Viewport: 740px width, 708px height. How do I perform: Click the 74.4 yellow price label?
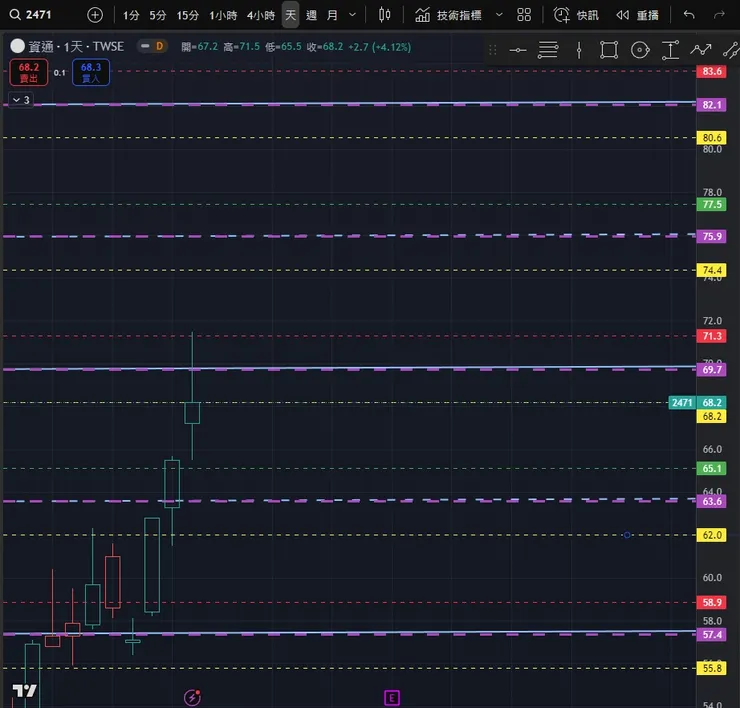click(712, 270)
